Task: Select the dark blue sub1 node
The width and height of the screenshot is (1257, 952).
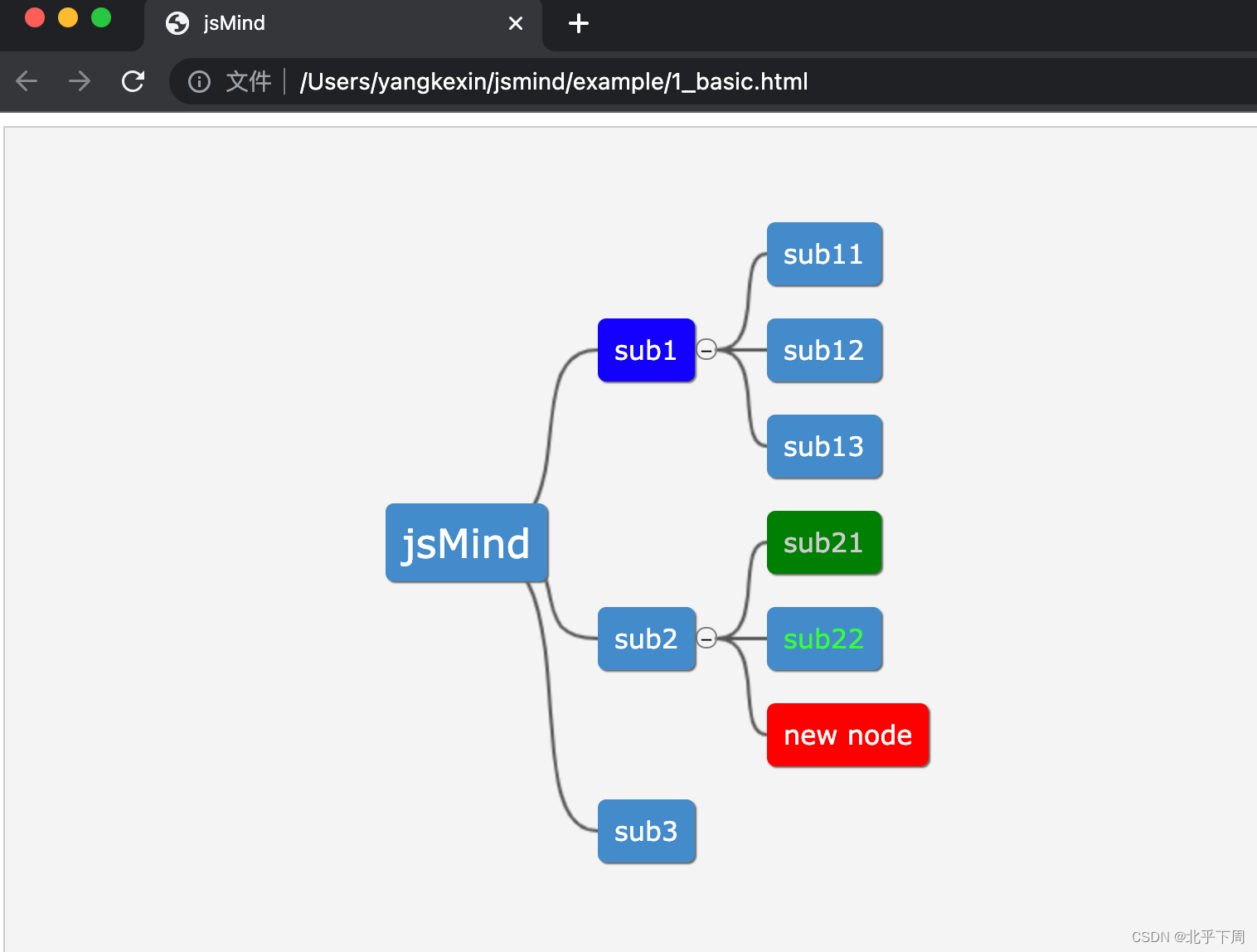Action: pyautogui.click(x=647, y=350)
